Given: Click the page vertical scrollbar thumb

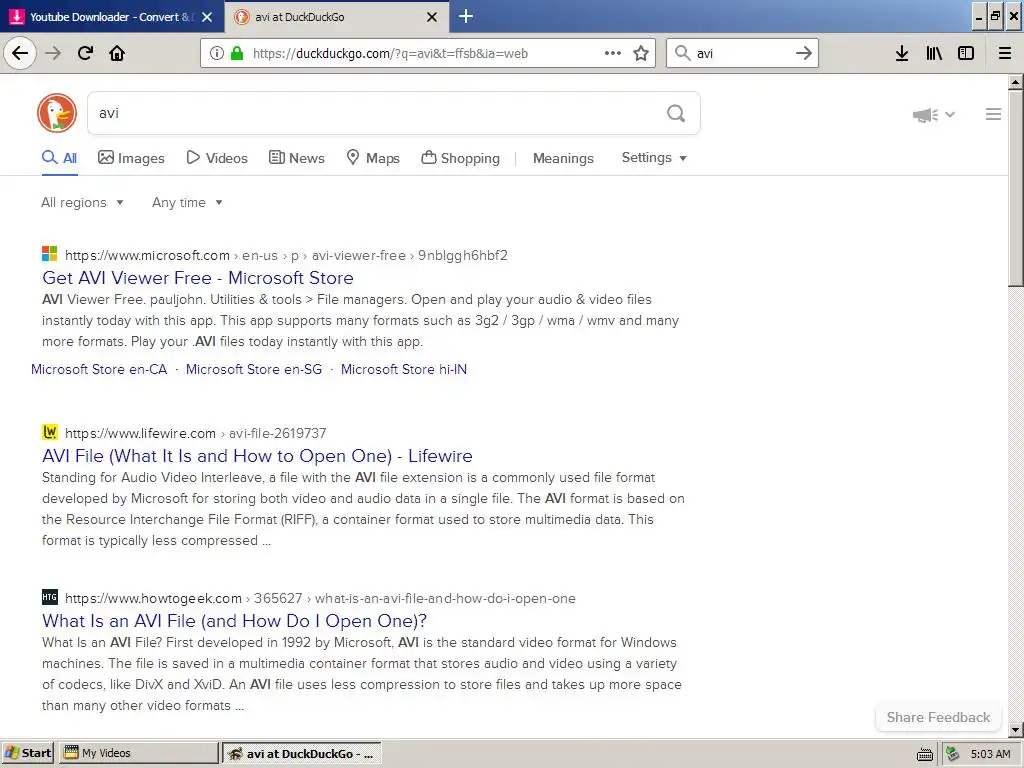Looking at the screenshot, I should click(x=1016, y=188).
